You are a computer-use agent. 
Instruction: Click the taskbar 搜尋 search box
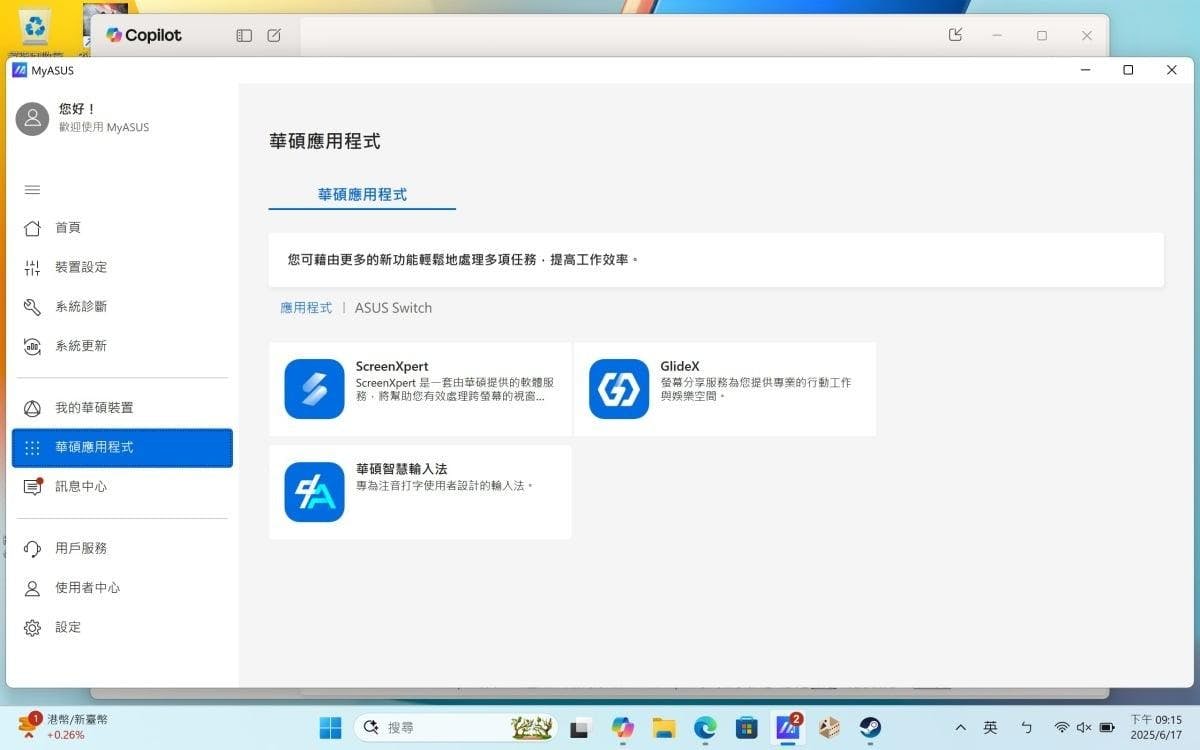[x=456, y=727]
